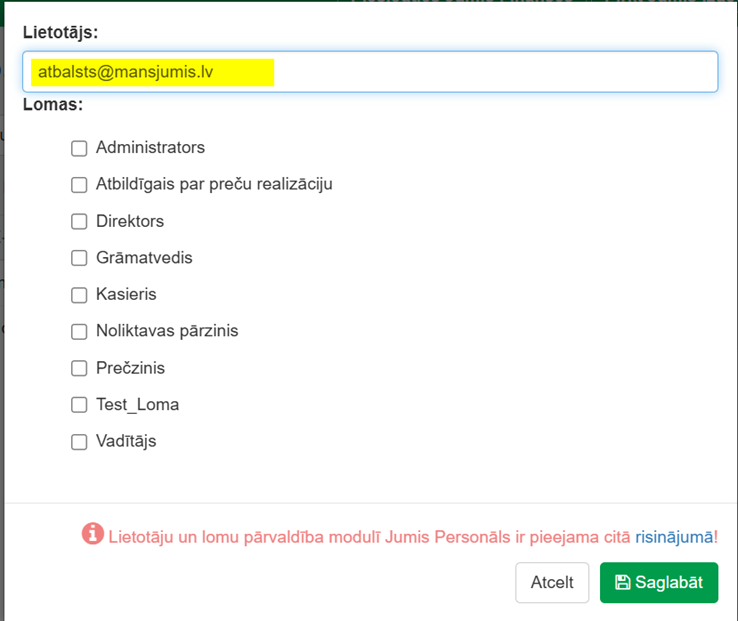Click the Noliktavas pārzinis label text
This screenshot has width=738, height=621.
click(167, 331)
